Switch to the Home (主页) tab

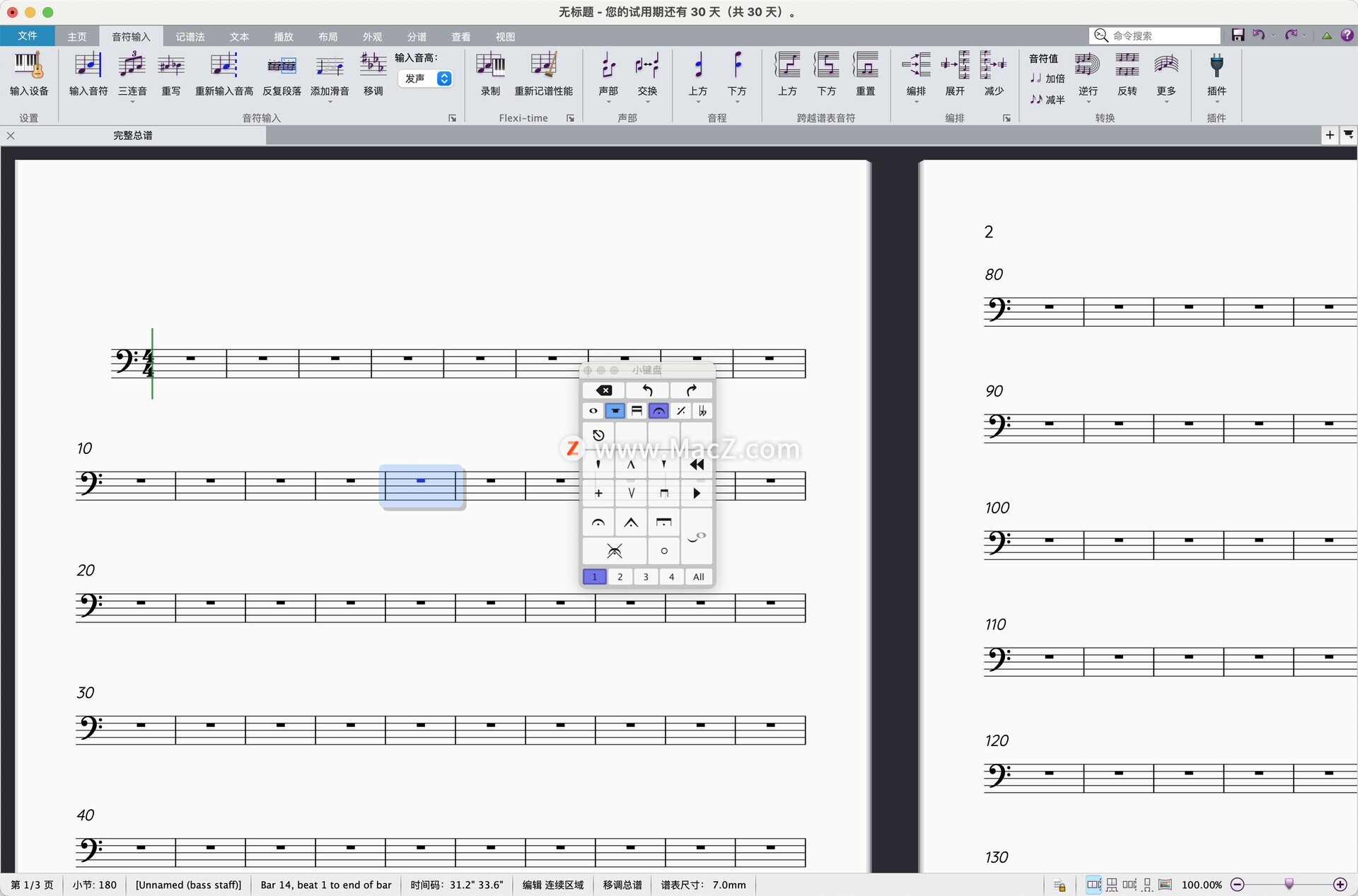pos(77,37)
